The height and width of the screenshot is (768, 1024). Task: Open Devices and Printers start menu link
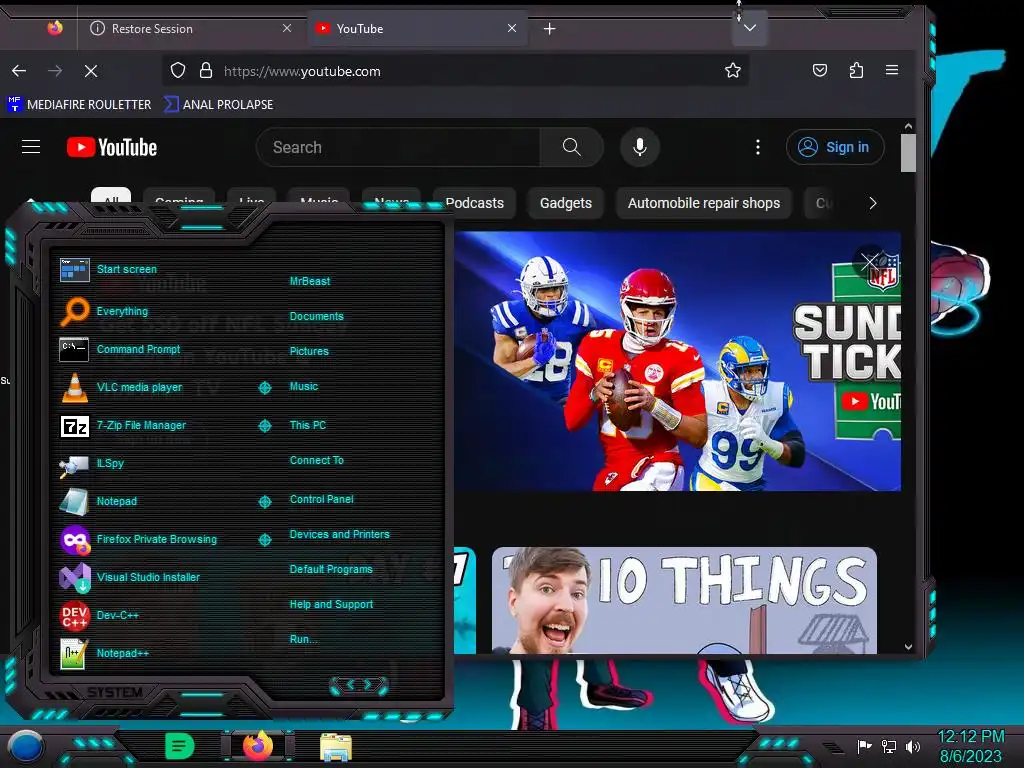pos(339,534)
